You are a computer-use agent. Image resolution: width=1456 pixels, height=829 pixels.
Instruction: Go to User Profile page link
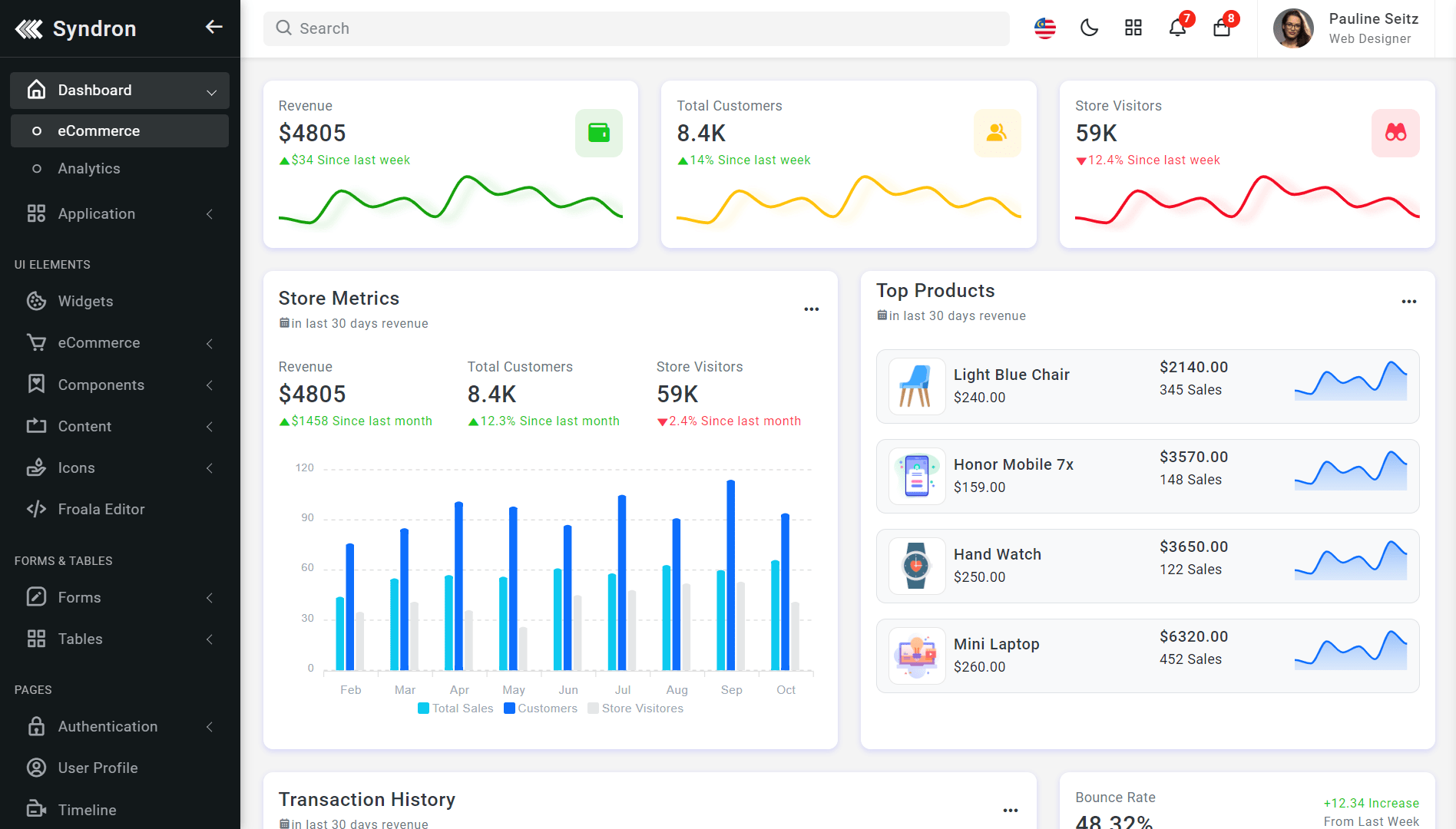coord(98,768)
